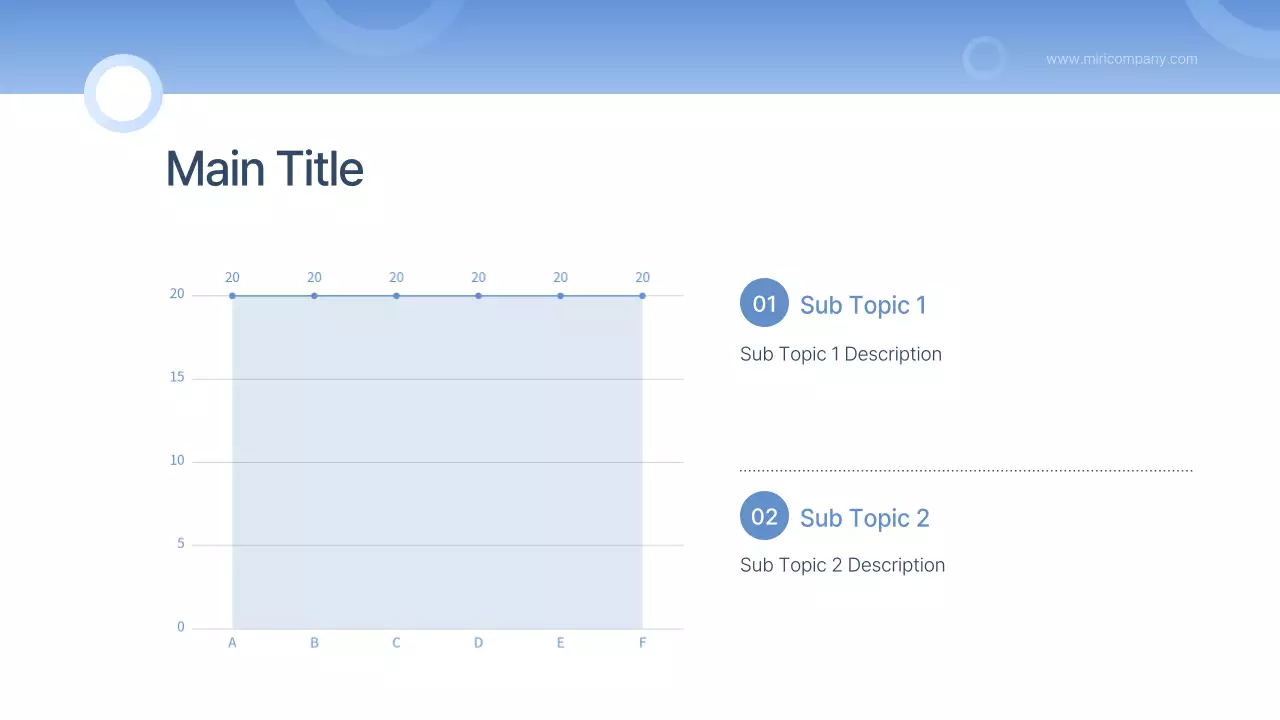The height and width of the screenshot is (720, 1280).
Task: Click the chart data point above D
Action: (x=478, y=295)
